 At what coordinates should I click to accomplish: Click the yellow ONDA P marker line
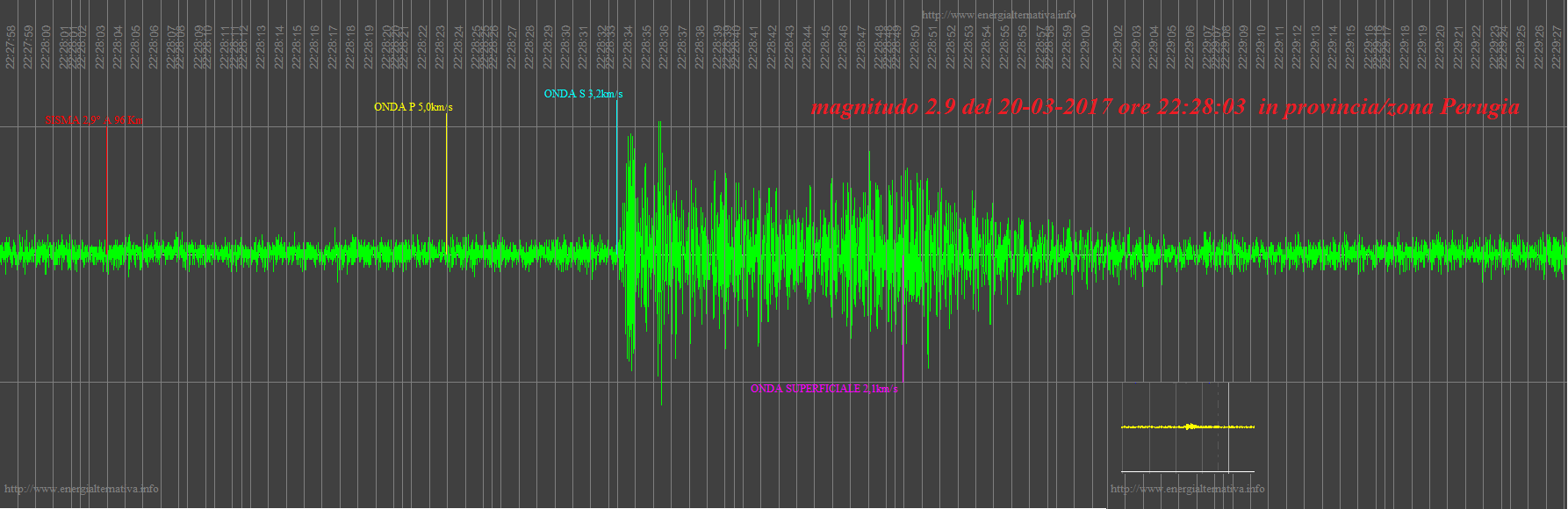[447, 176]
